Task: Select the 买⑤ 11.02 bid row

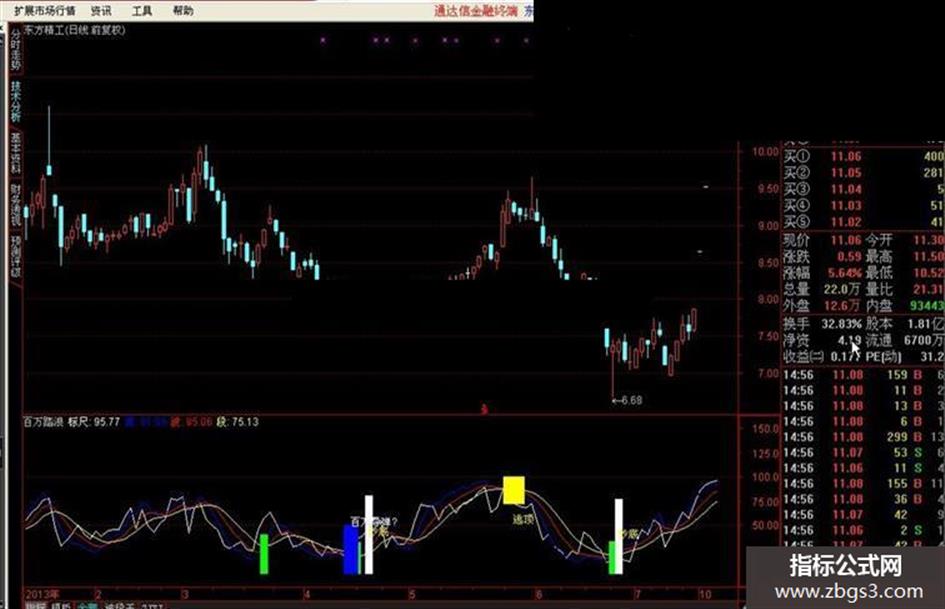Action: [863, 221]
